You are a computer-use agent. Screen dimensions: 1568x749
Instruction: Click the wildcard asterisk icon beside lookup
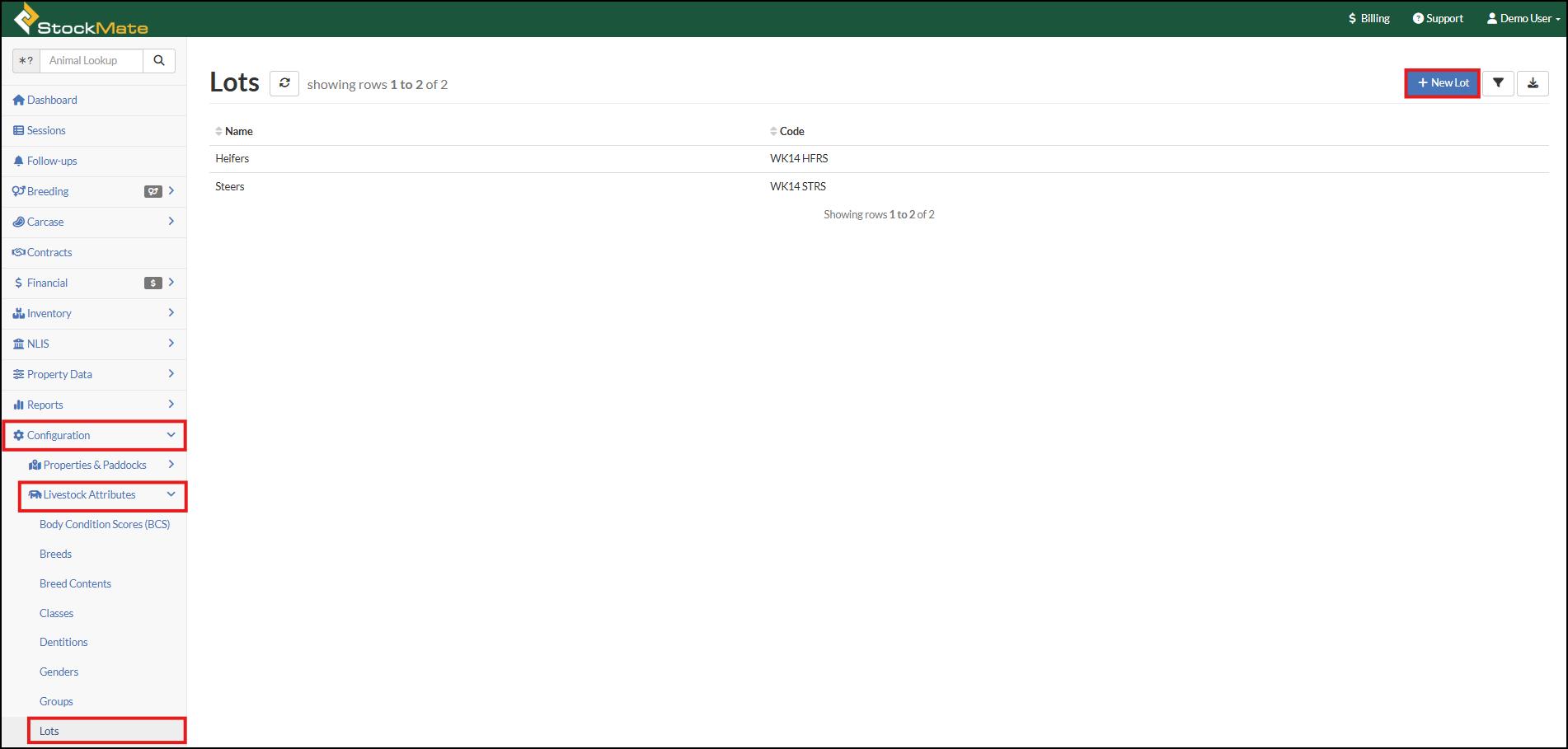tap(26, 60)
